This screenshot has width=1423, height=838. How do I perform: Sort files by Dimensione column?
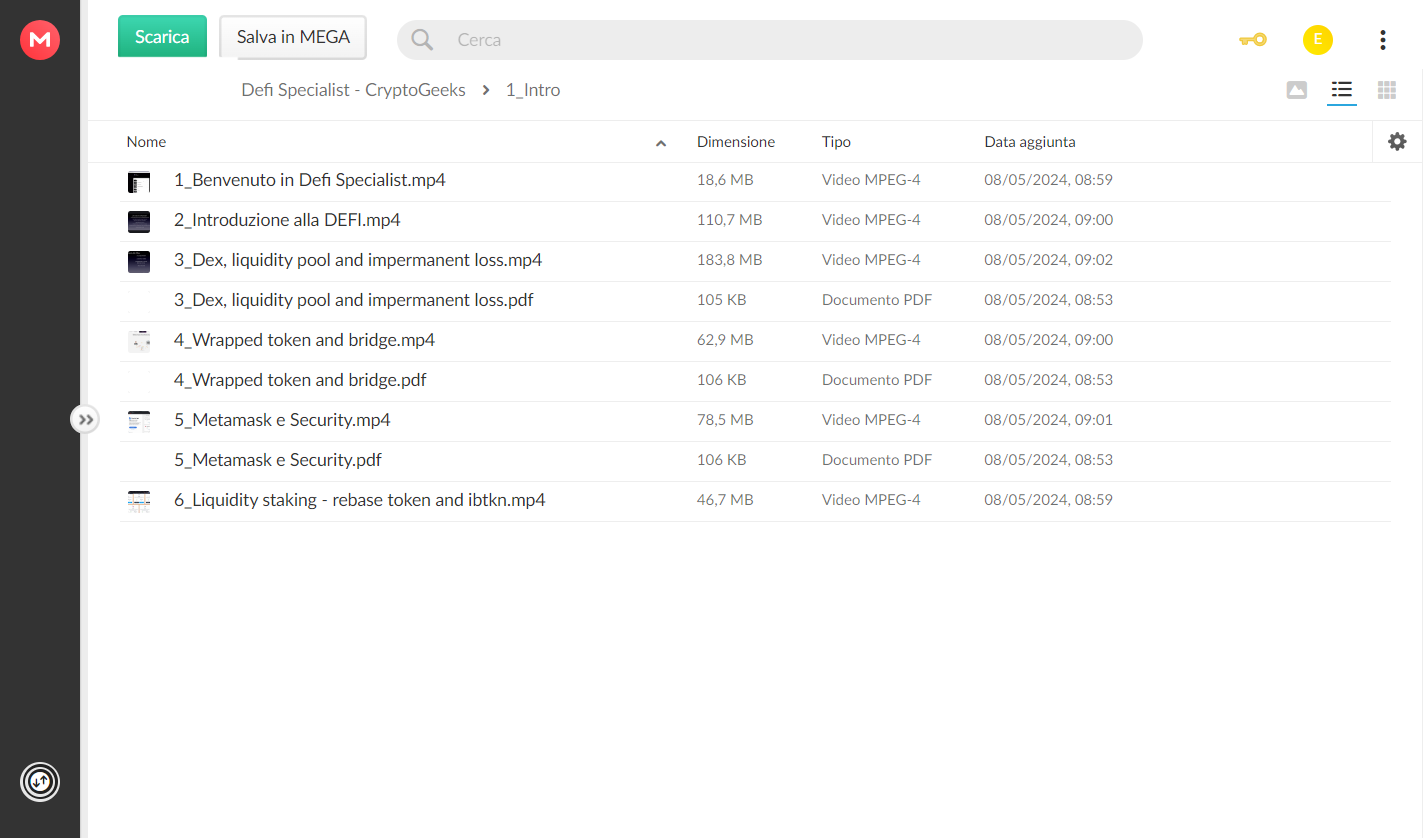pyautogui.click(x=736, y=142)
